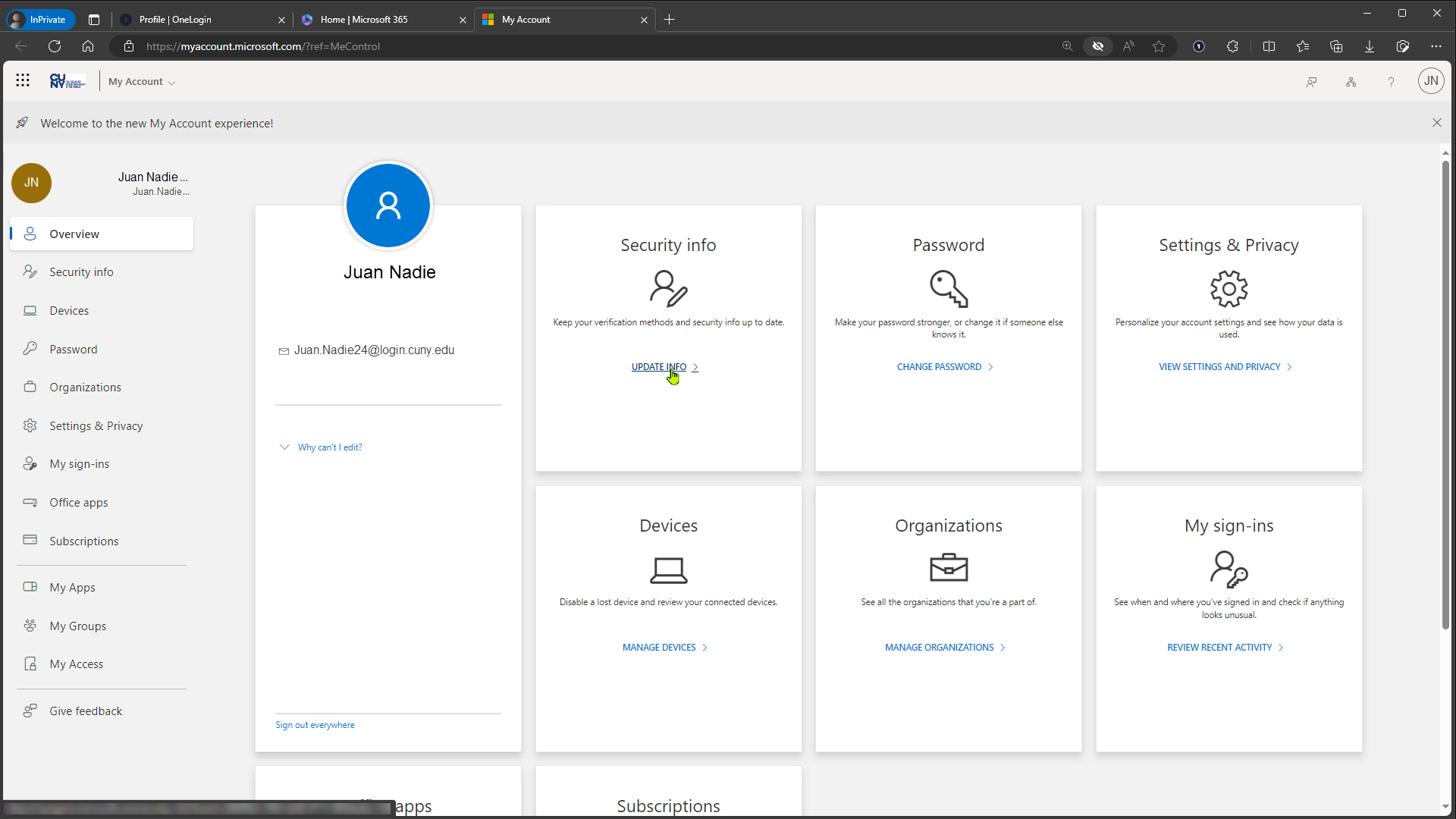Select My sign-ins in the sidebar

coord(79,464)
